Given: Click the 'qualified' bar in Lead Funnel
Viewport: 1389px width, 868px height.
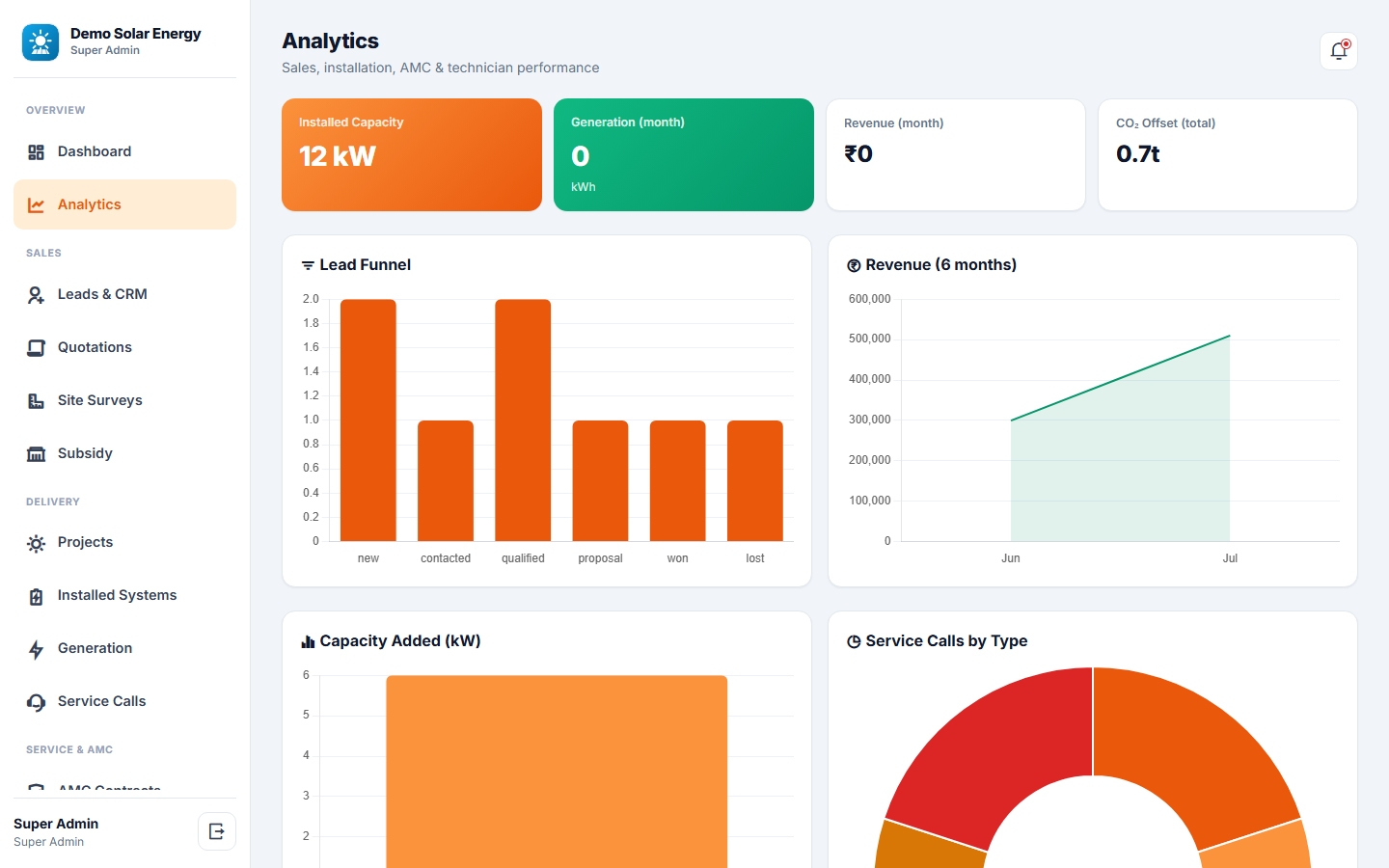Looking at the screenshot, I should tap(523, 420).
